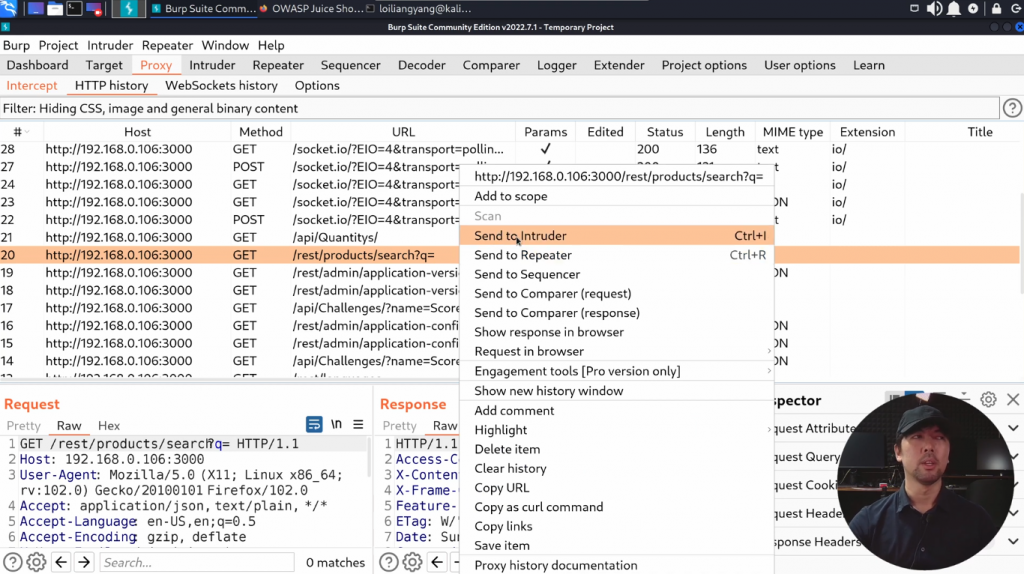The height and width of the screenshot is (574, 1024).
Task: Click the Kali volume speaker icon
Action: pos(934,9)
